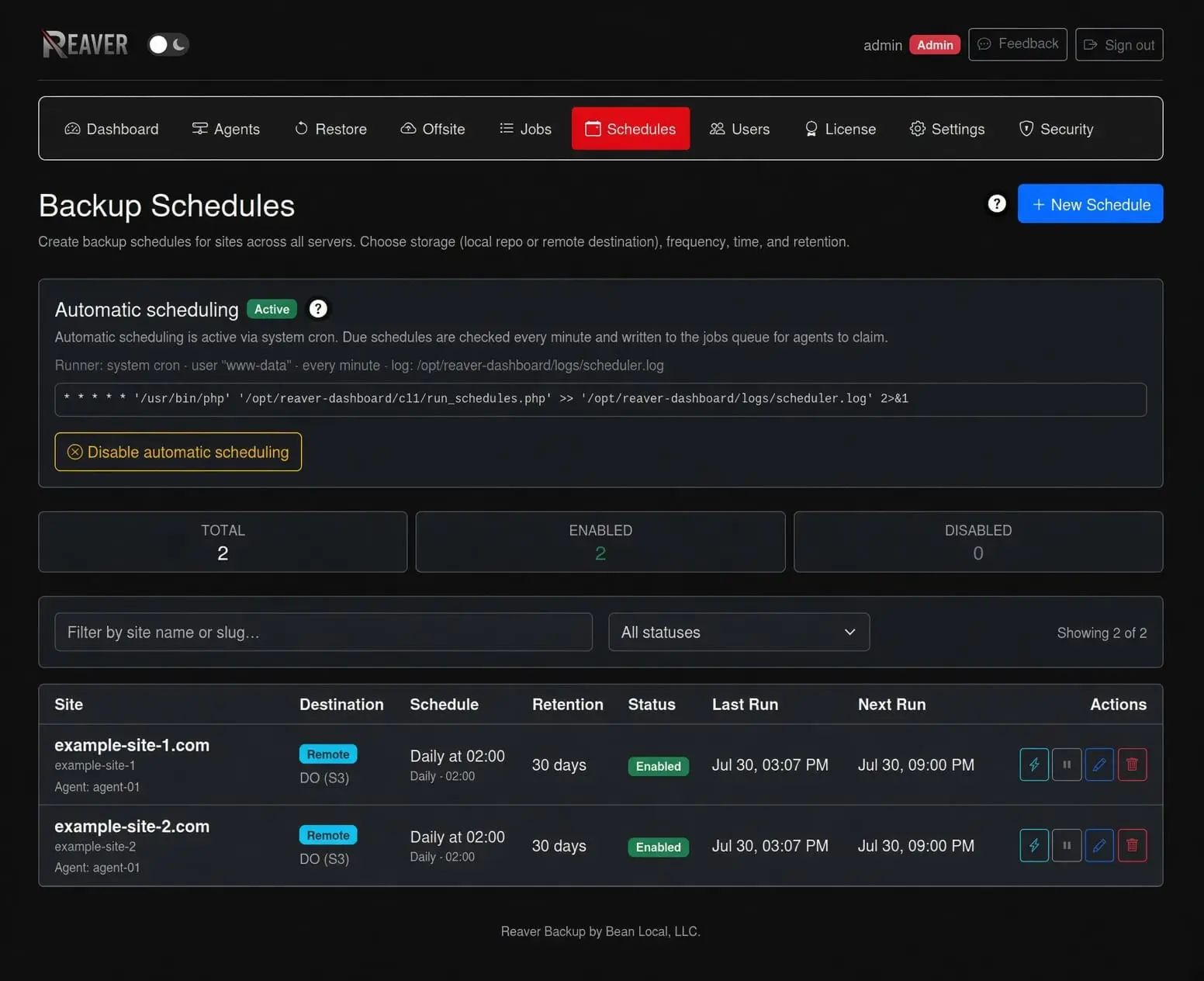Click the Showing 2 of 2 text
Screen dimensions: 1204x981
point(1102,633)
